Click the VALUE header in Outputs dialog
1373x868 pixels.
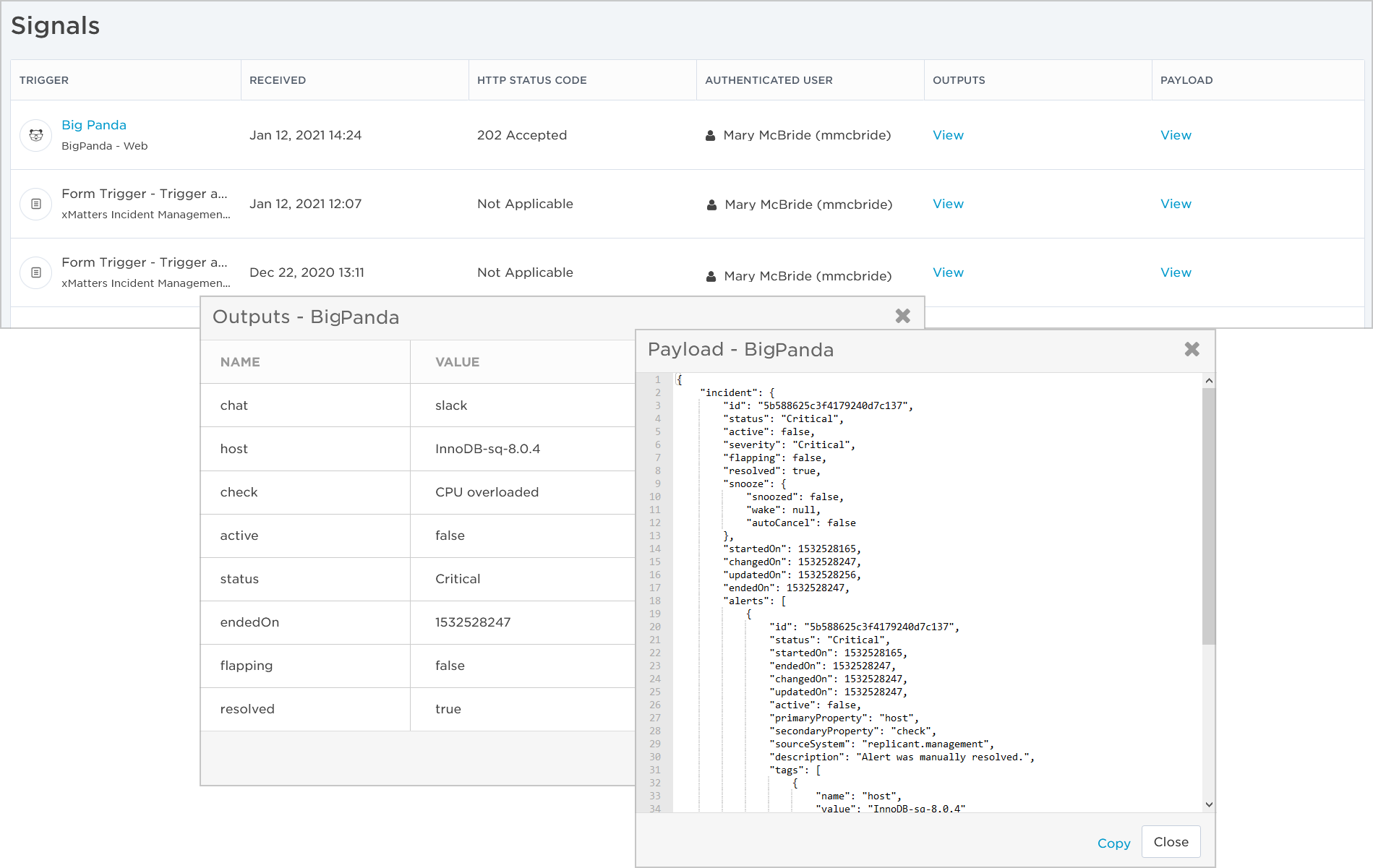457,362
